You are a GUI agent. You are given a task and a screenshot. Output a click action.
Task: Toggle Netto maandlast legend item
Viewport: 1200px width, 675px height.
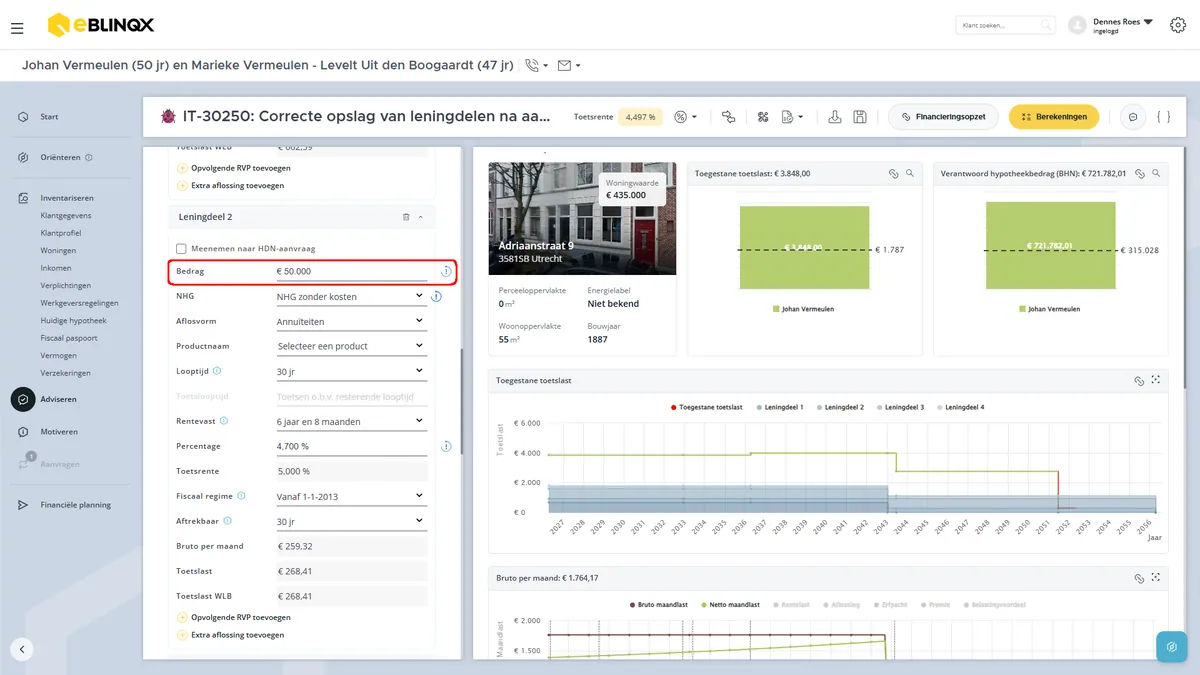[x=730, y=605]
